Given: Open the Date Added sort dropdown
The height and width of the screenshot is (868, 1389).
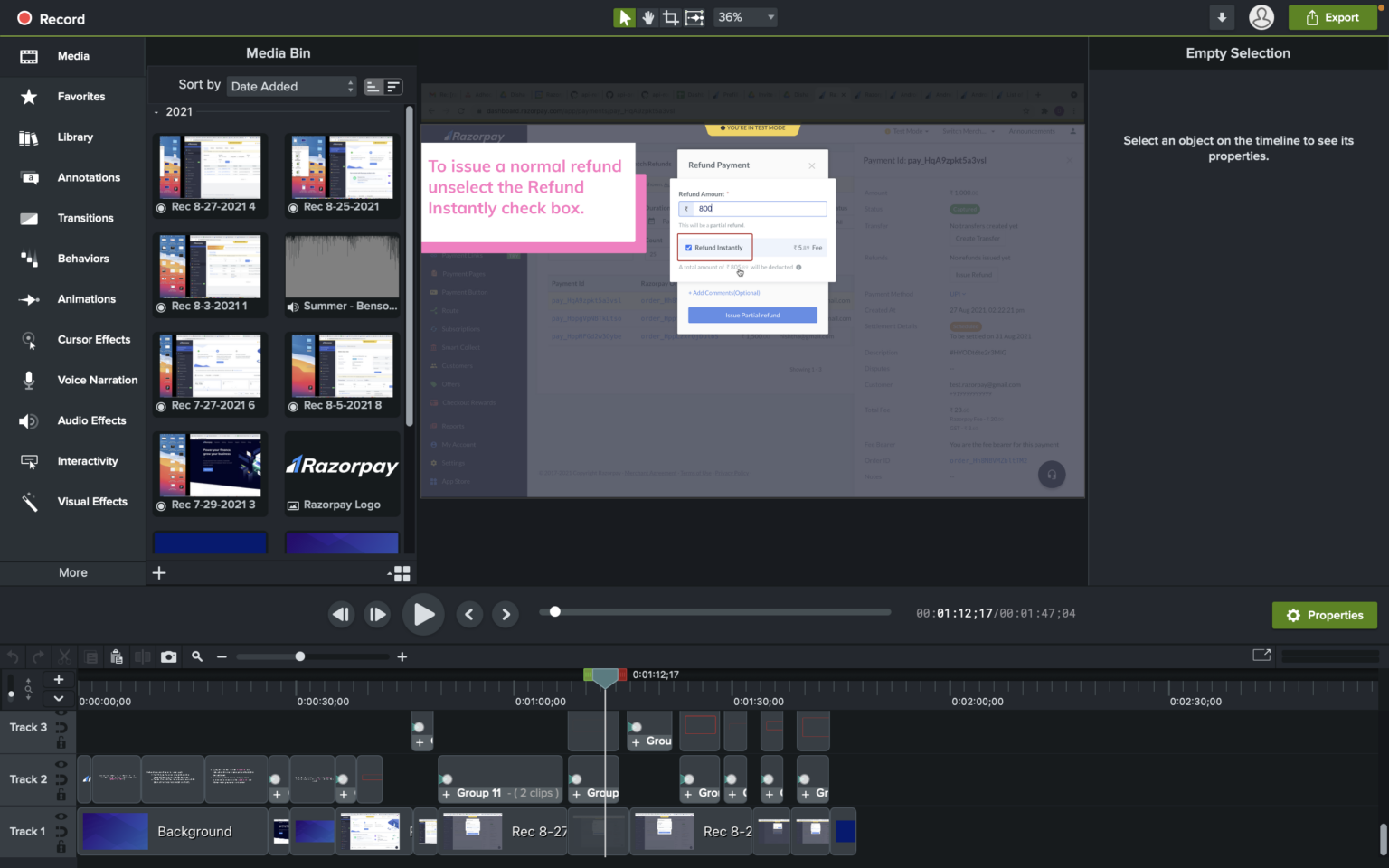Looking at the screenshot, I should [x=291, y=86].
